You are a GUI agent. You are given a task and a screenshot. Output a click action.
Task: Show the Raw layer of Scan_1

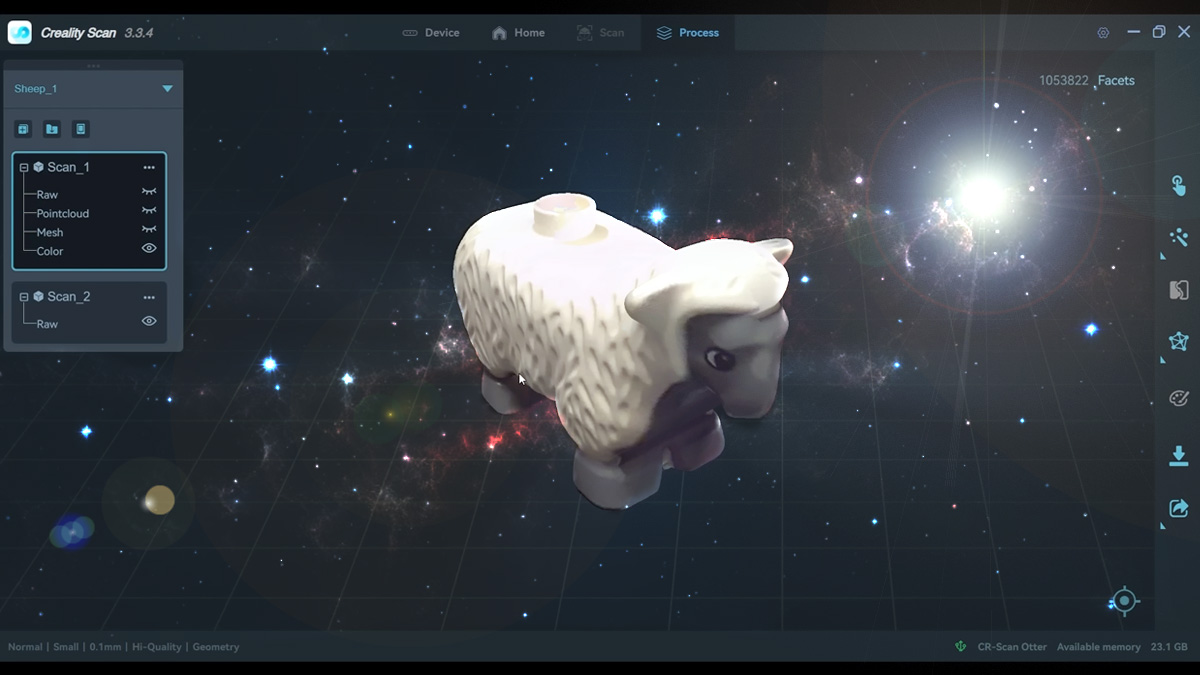tap(149, 191)
